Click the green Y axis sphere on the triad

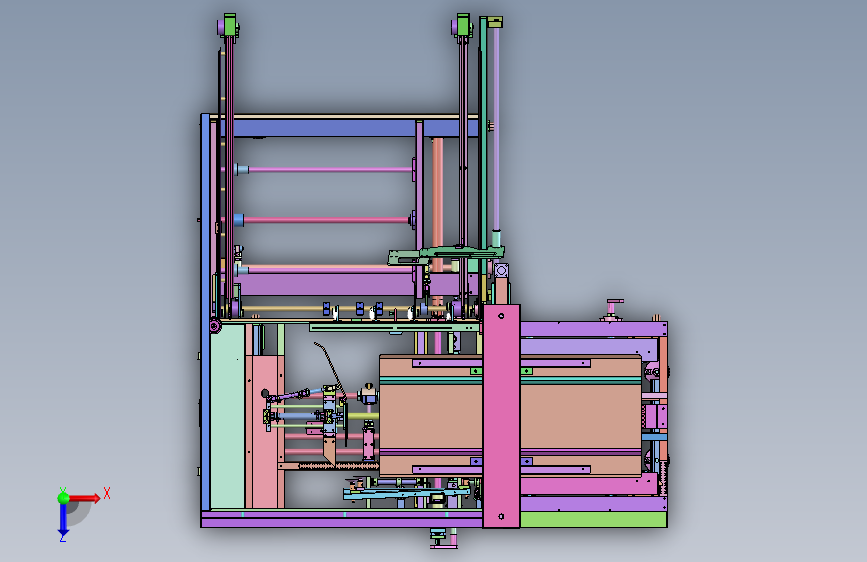point(64,498)
